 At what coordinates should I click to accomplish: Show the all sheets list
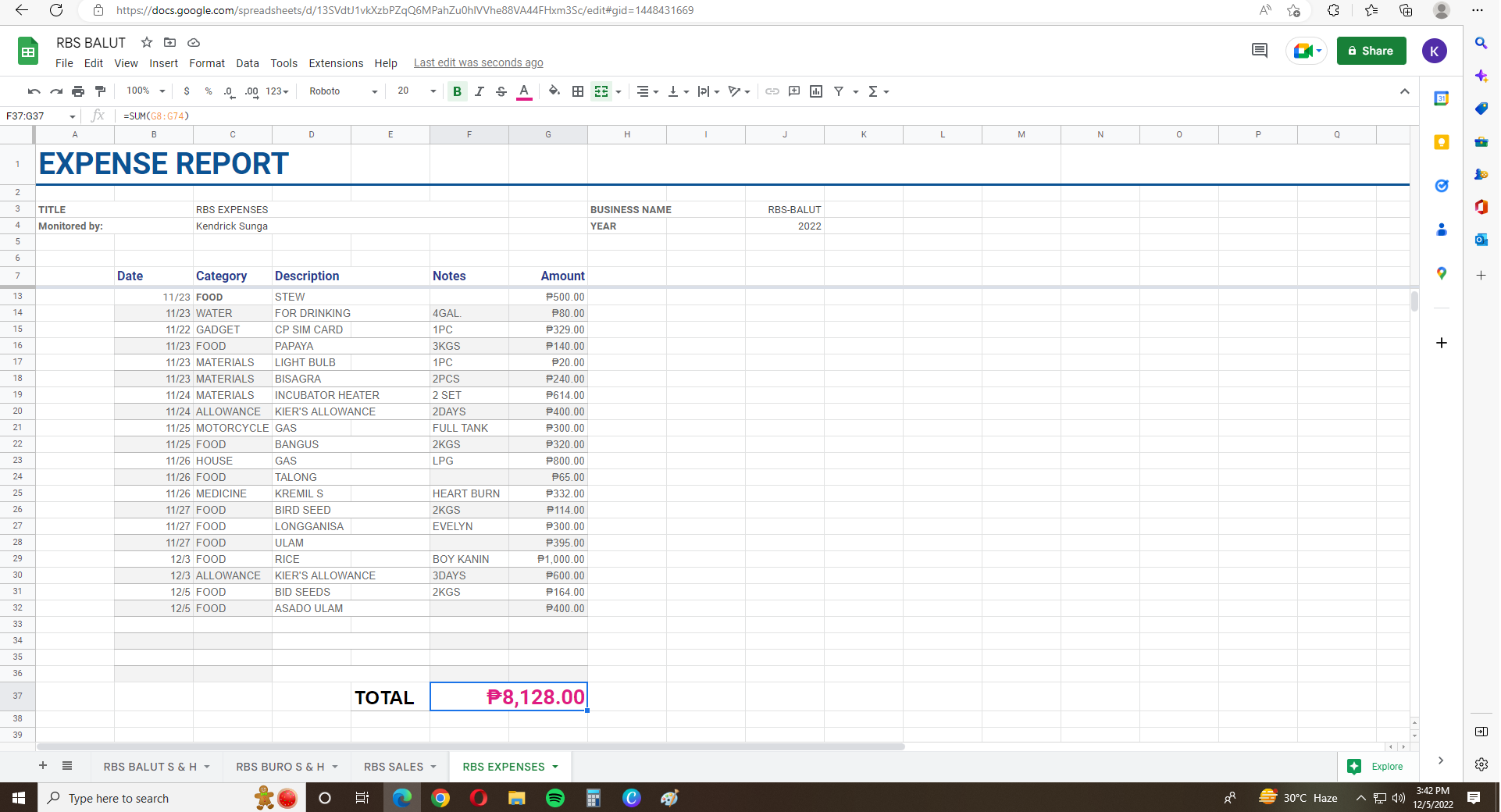[67, 766]
